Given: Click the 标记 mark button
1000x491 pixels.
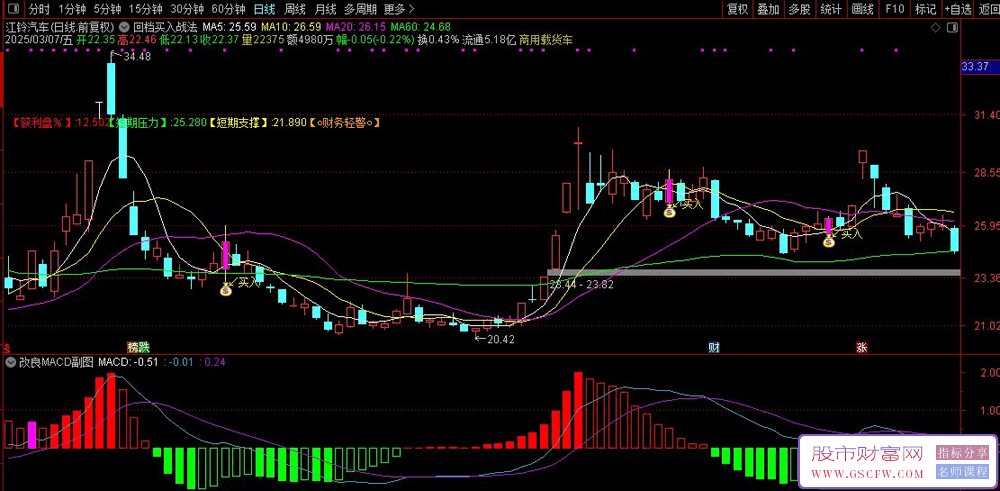Looking at the screenshot, I should tap(925, 9).
